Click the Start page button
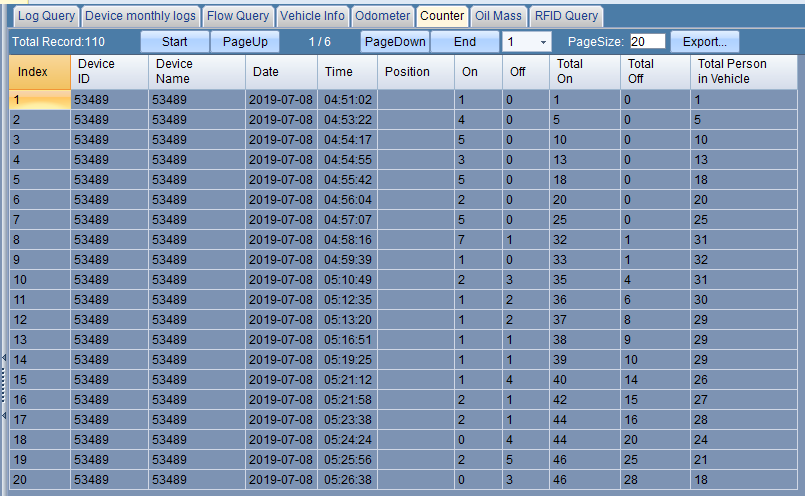This screenshot has width=805, height=496. [174, 42]
